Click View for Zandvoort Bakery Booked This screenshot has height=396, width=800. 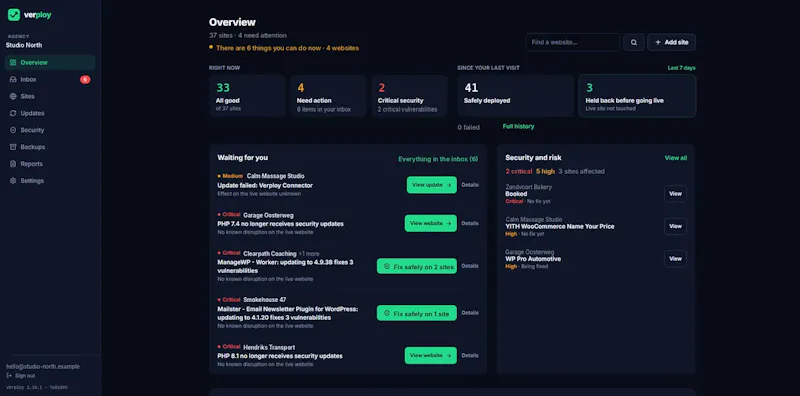[x=676, y=194]
